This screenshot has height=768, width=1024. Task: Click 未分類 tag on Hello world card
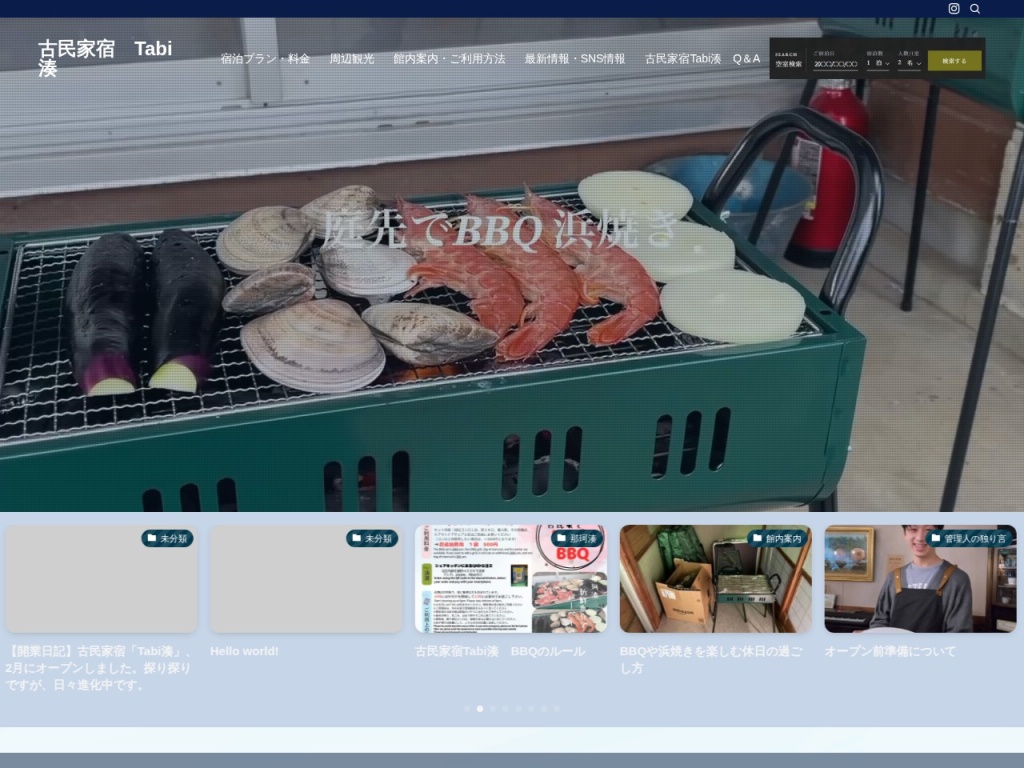coord(371,538)
